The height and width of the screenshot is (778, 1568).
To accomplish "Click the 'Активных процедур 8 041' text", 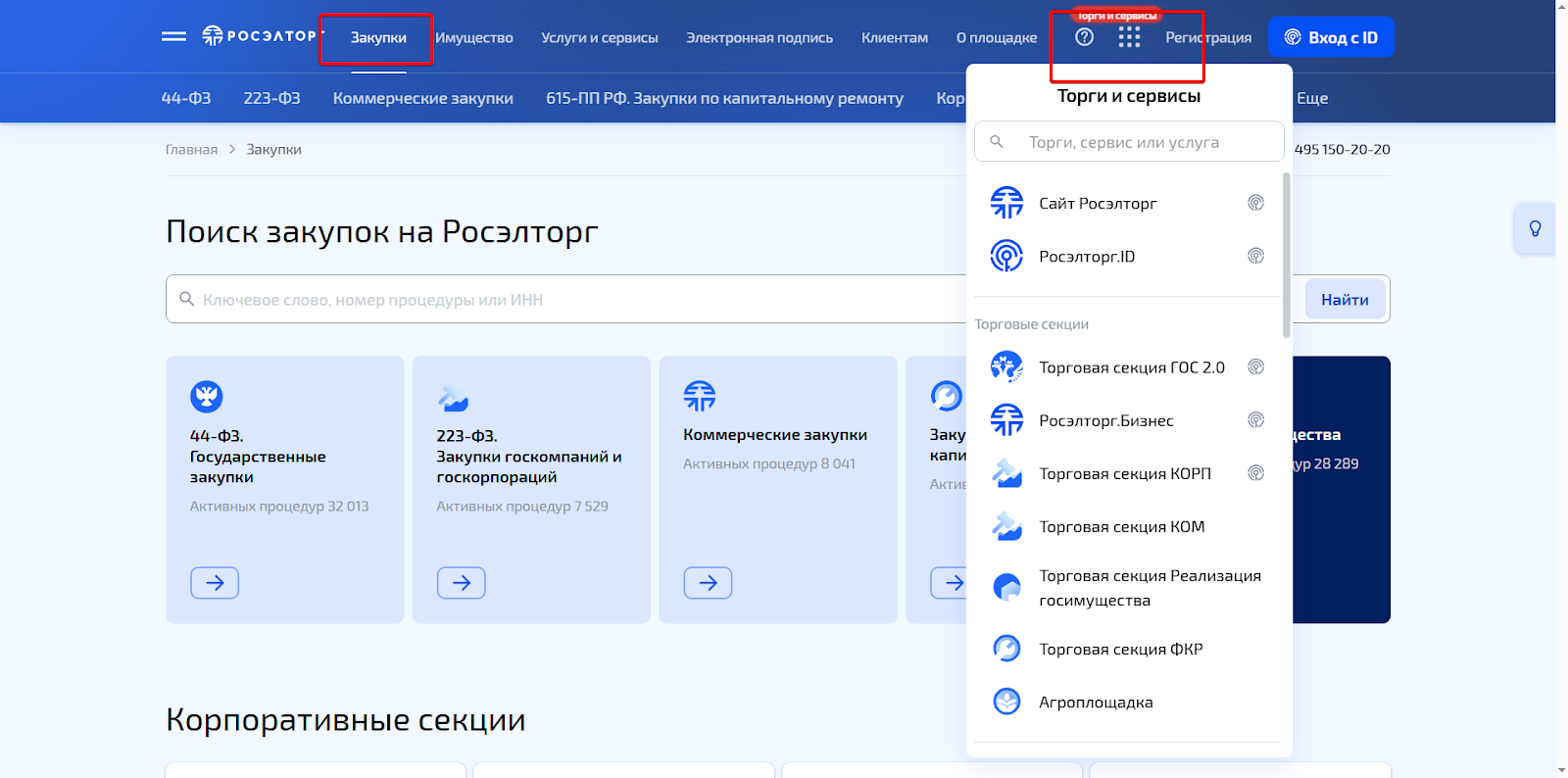I will (769, 463).
